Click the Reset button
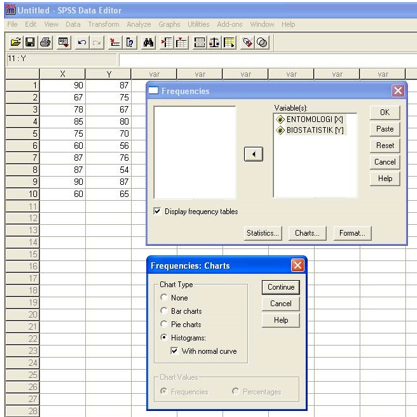The image size is (417, 417). (385, 145)
